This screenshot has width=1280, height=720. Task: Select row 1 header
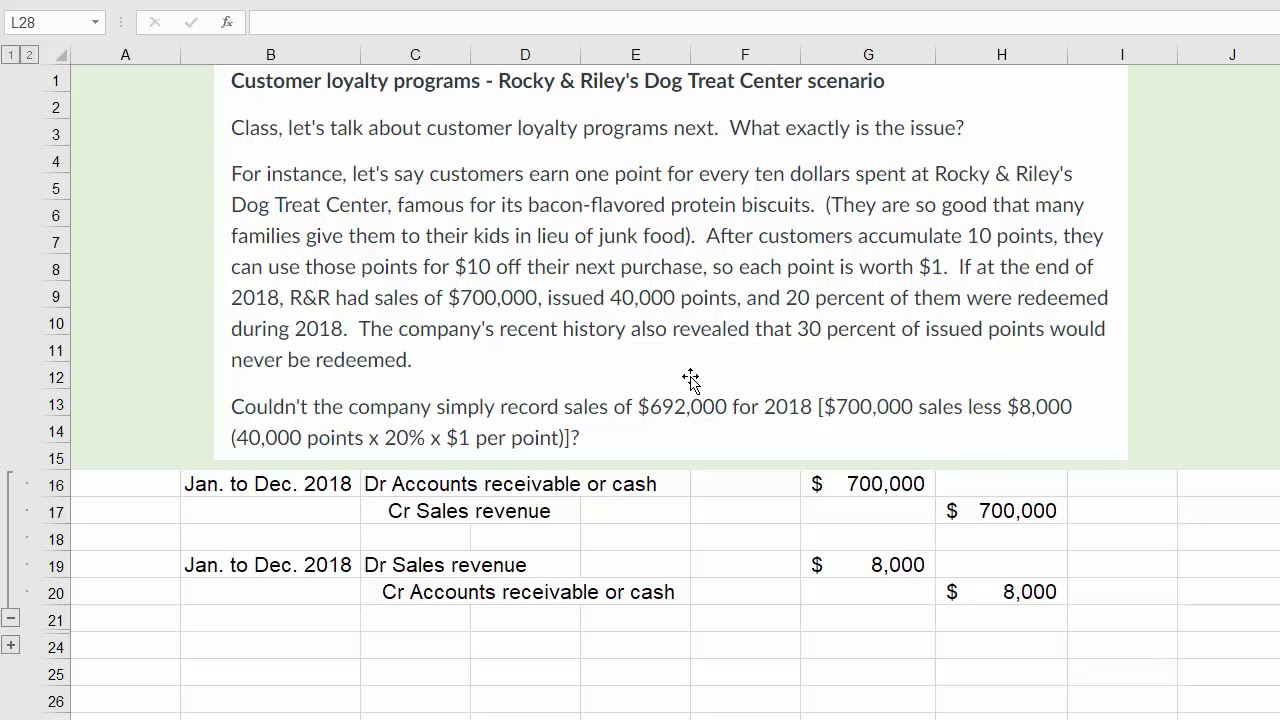[x=56, y=81]
